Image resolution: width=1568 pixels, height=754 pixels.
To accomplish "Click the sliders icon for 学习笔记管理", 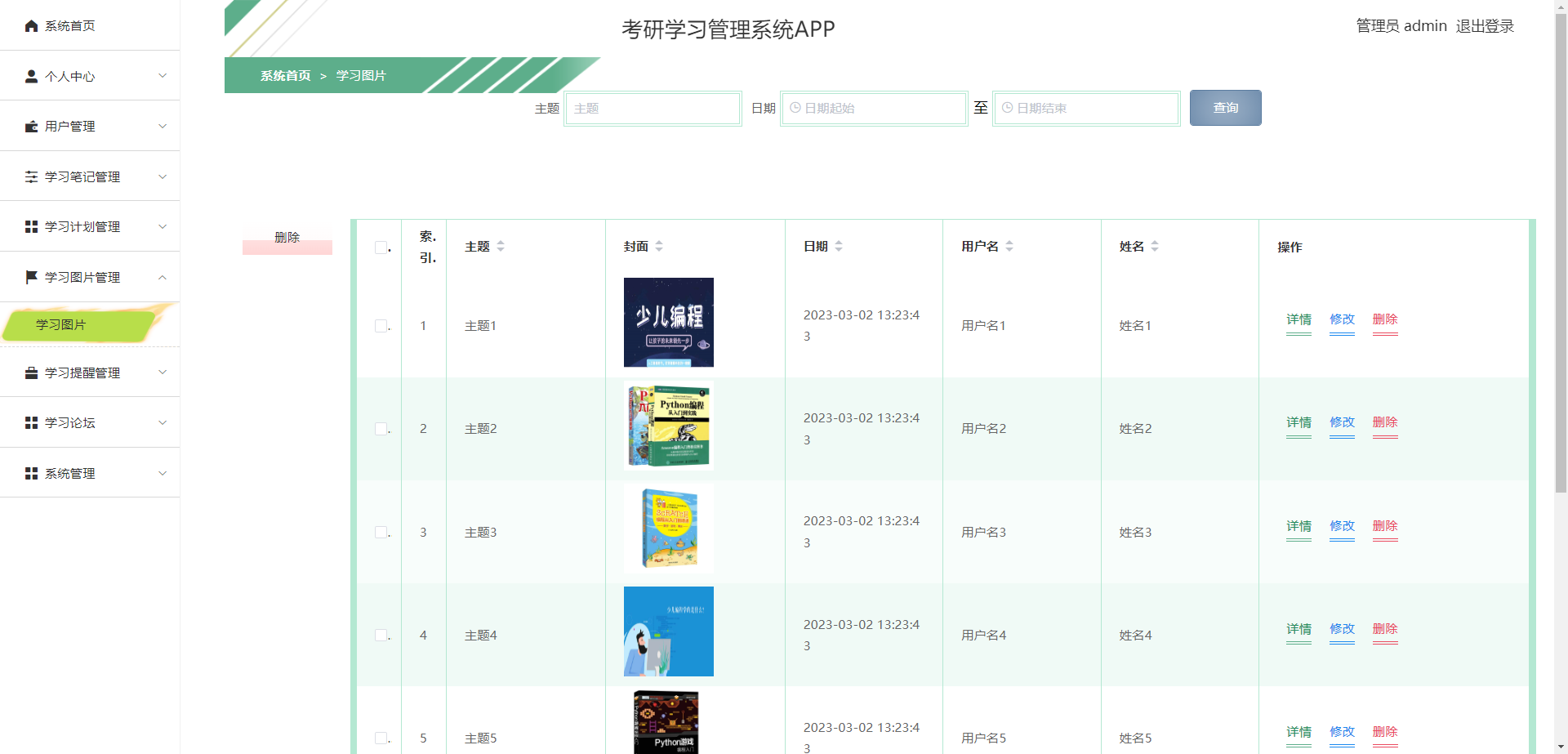I will pos(32,176).
